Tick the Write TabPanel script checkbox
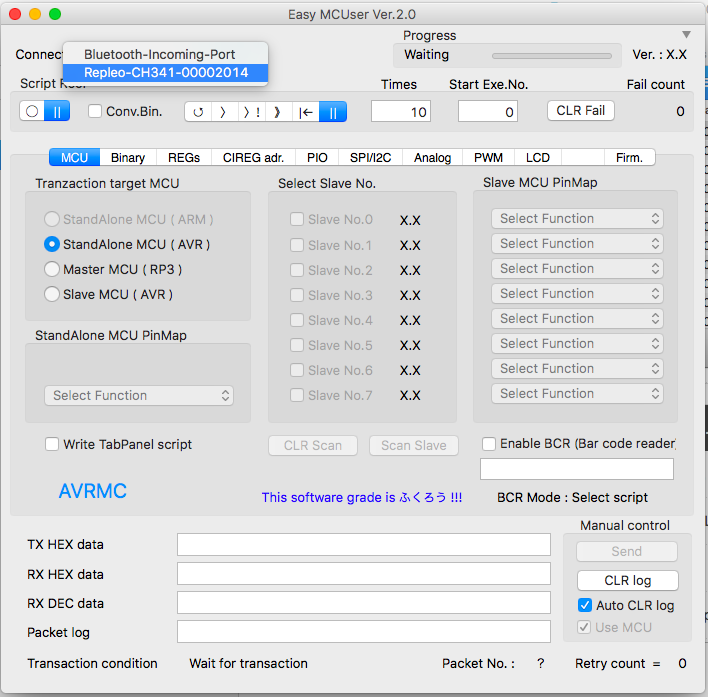Viewport: 708px width, 697px height. coord(52,444)
